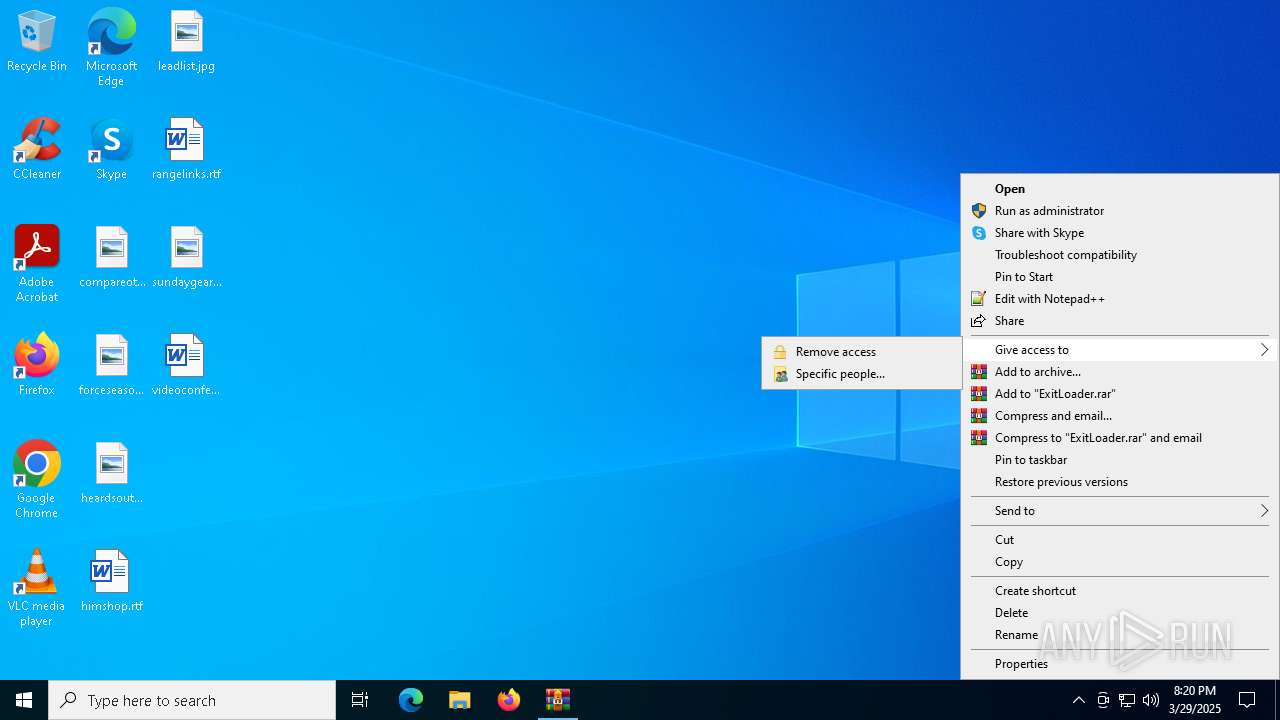Choose Delete in the context menu

(1119, 613)
